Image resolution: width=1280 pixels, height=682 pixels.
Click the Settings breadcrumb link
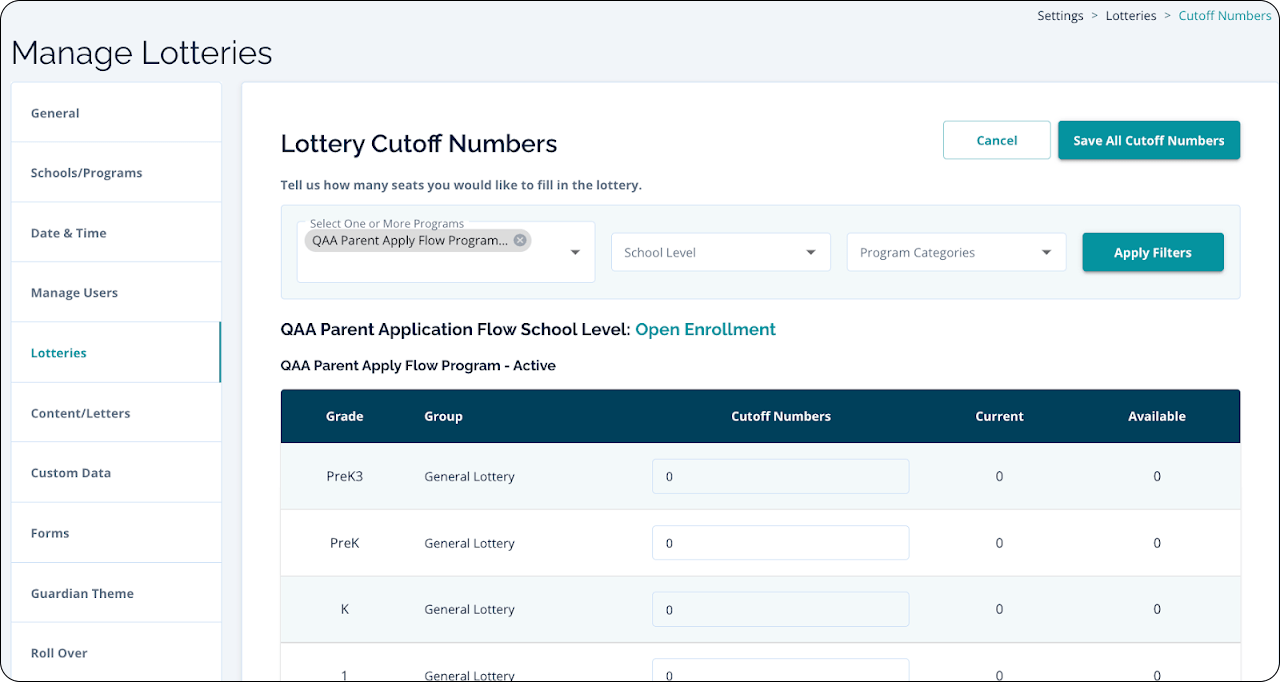point(1060,16)
